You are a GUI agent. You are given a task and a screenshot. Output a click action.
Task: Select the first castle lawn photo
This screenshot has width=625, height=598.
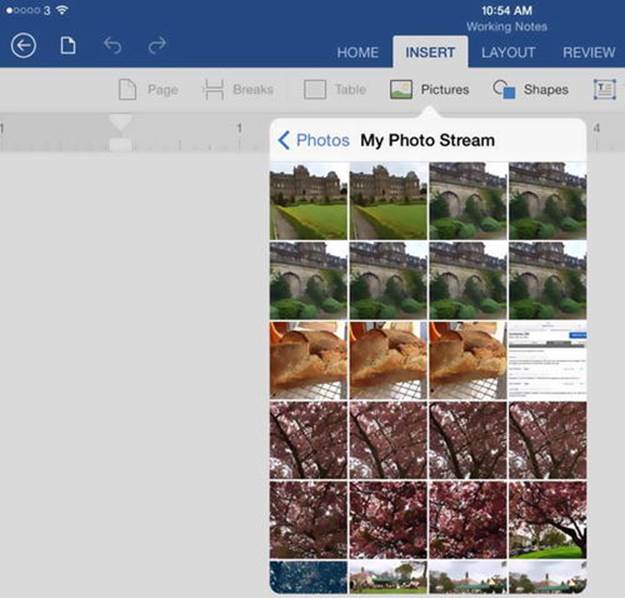point(309,201)
